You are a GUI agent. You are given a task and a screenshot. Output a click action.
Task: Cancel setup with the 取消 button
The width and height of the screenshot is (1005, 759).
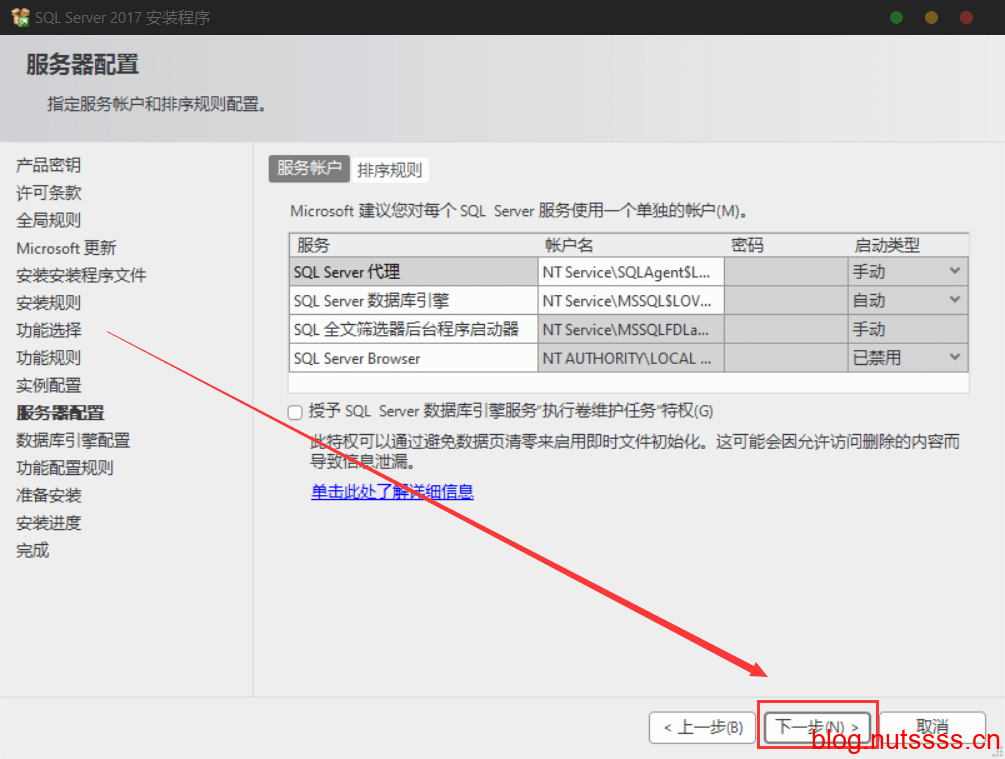point(932,728)
